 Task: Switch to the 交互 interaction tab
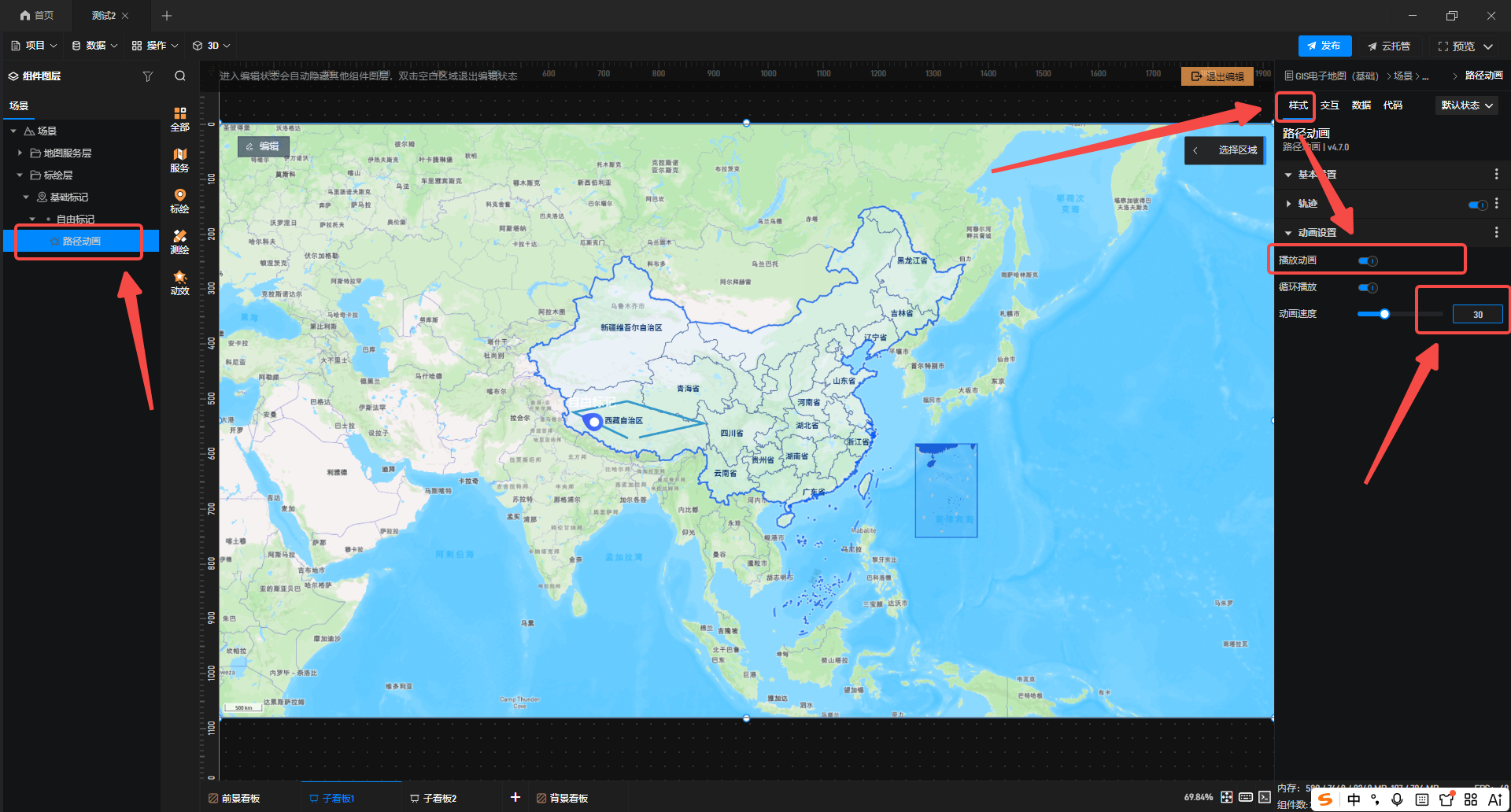(x=1329, y=105)
